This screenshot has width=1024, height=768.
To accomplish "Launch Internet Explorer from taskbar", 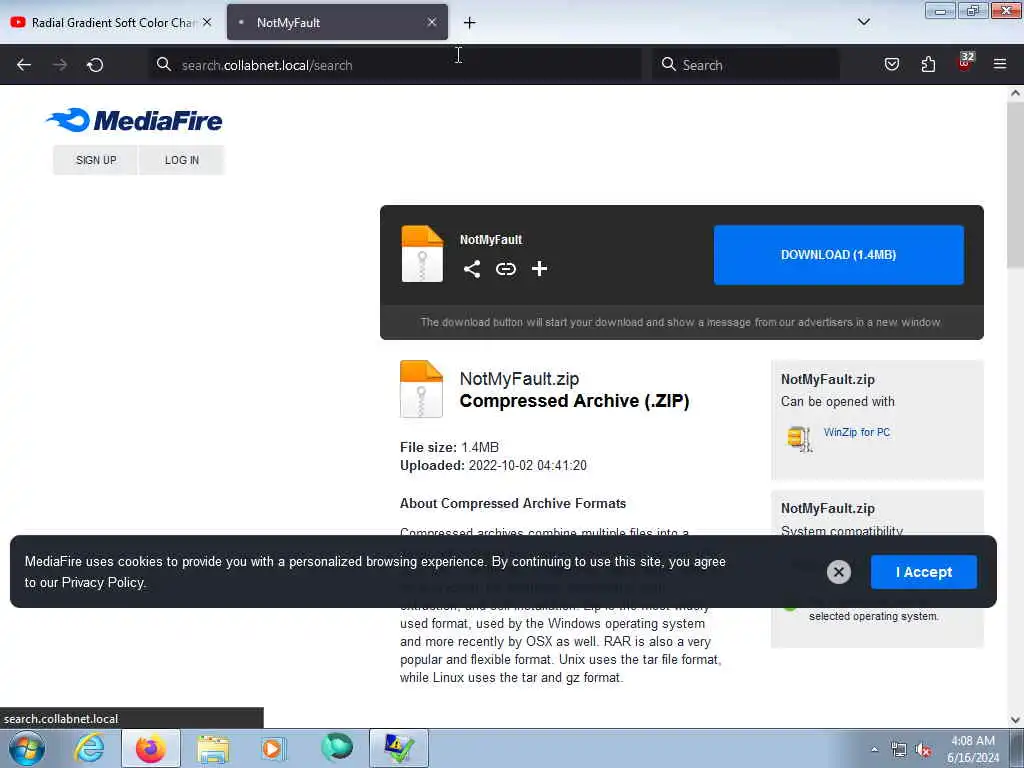I will (88, 748).
